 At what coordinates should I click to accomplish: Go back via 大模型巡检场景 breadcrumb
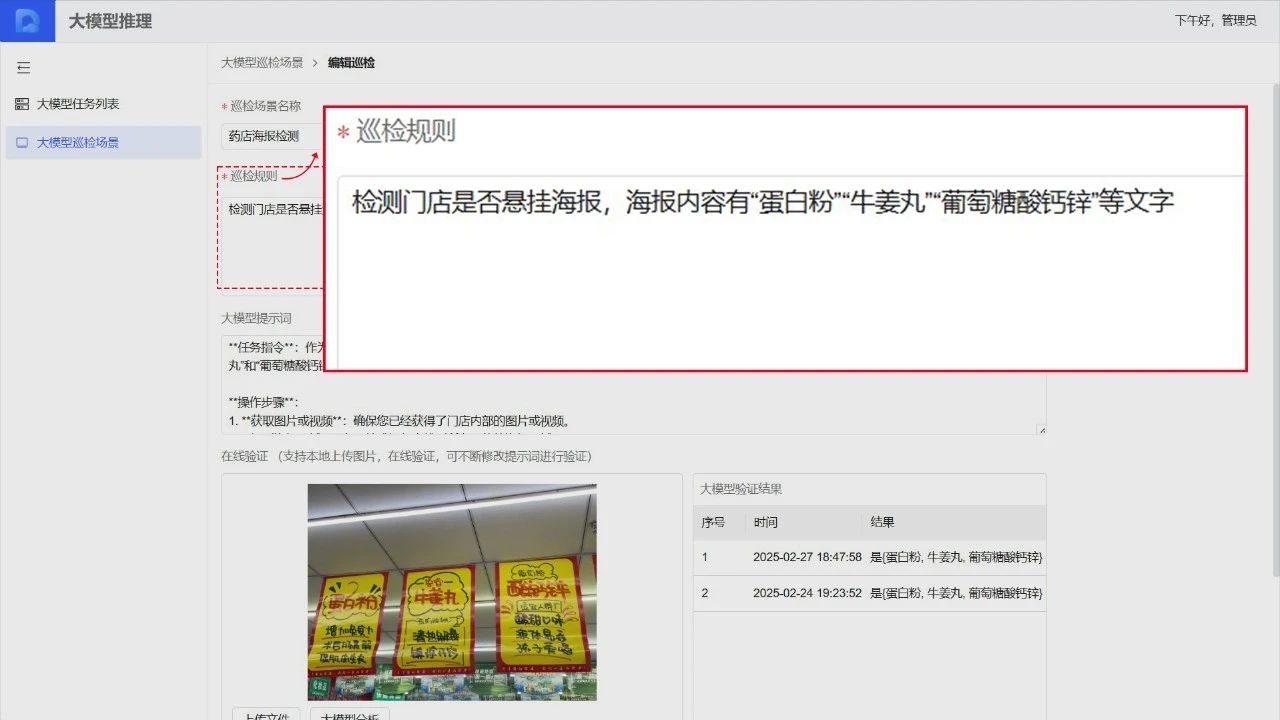262,63
